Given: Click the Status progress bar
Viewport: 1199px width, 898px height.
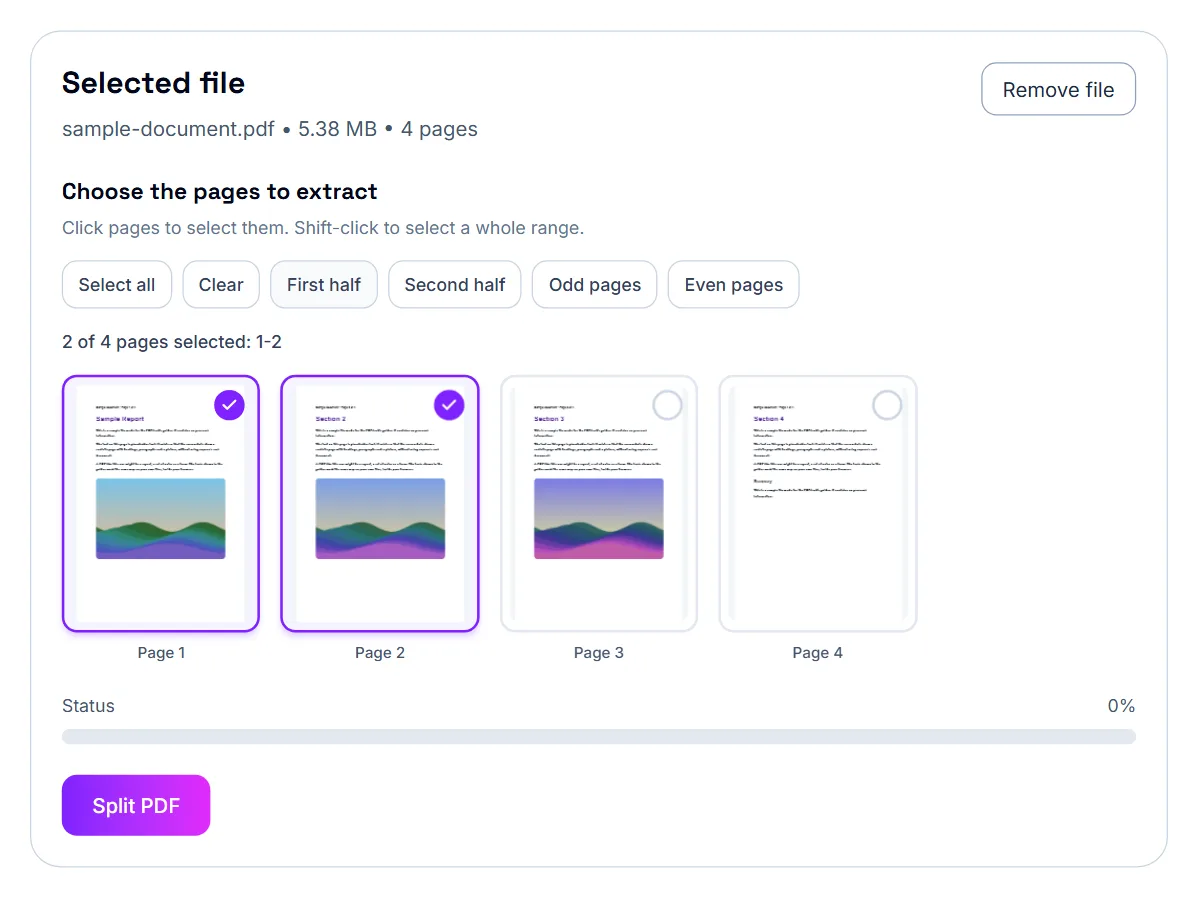Looking at the screenshot, I should click(599, 737).
